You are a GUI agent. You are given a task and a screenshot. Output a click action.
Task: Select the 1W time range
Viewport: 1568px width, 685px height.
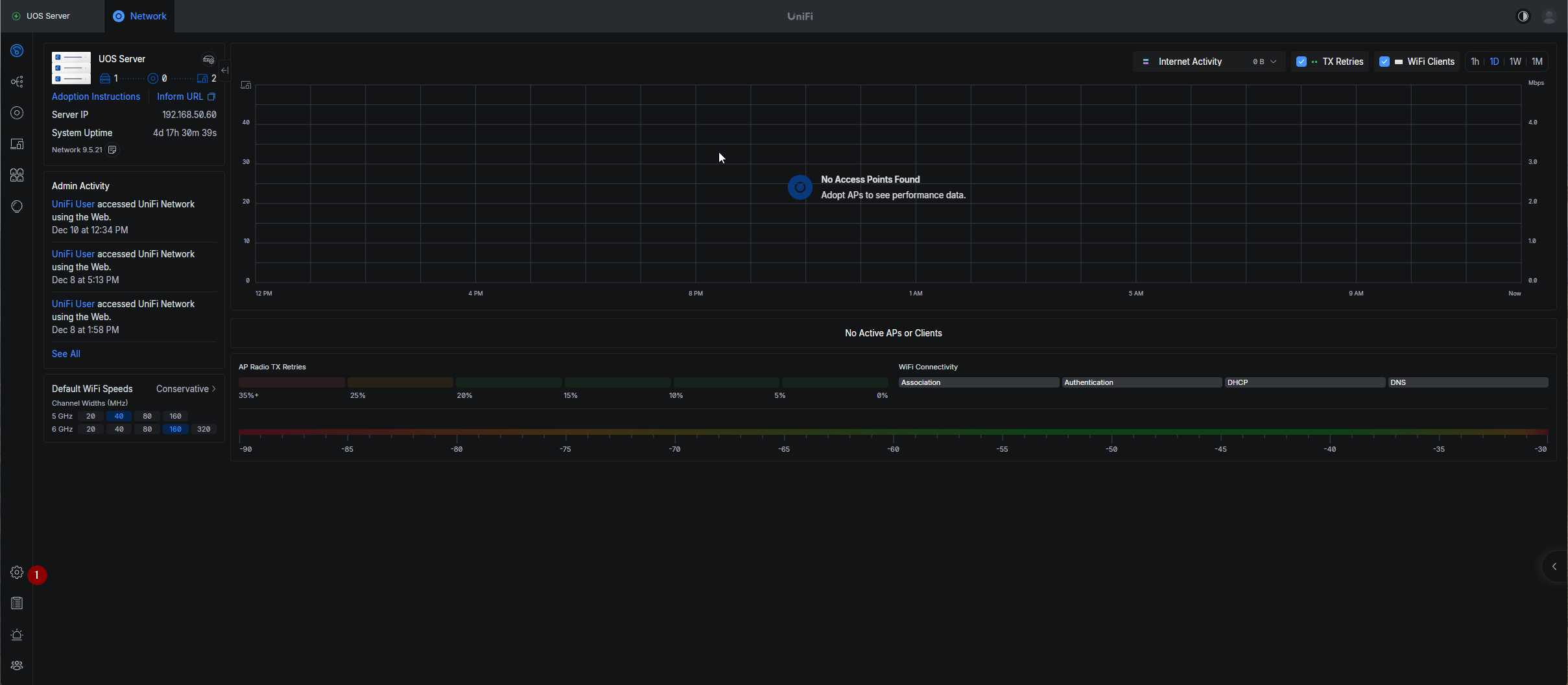pyautogui.click(x=1515, y=62)
